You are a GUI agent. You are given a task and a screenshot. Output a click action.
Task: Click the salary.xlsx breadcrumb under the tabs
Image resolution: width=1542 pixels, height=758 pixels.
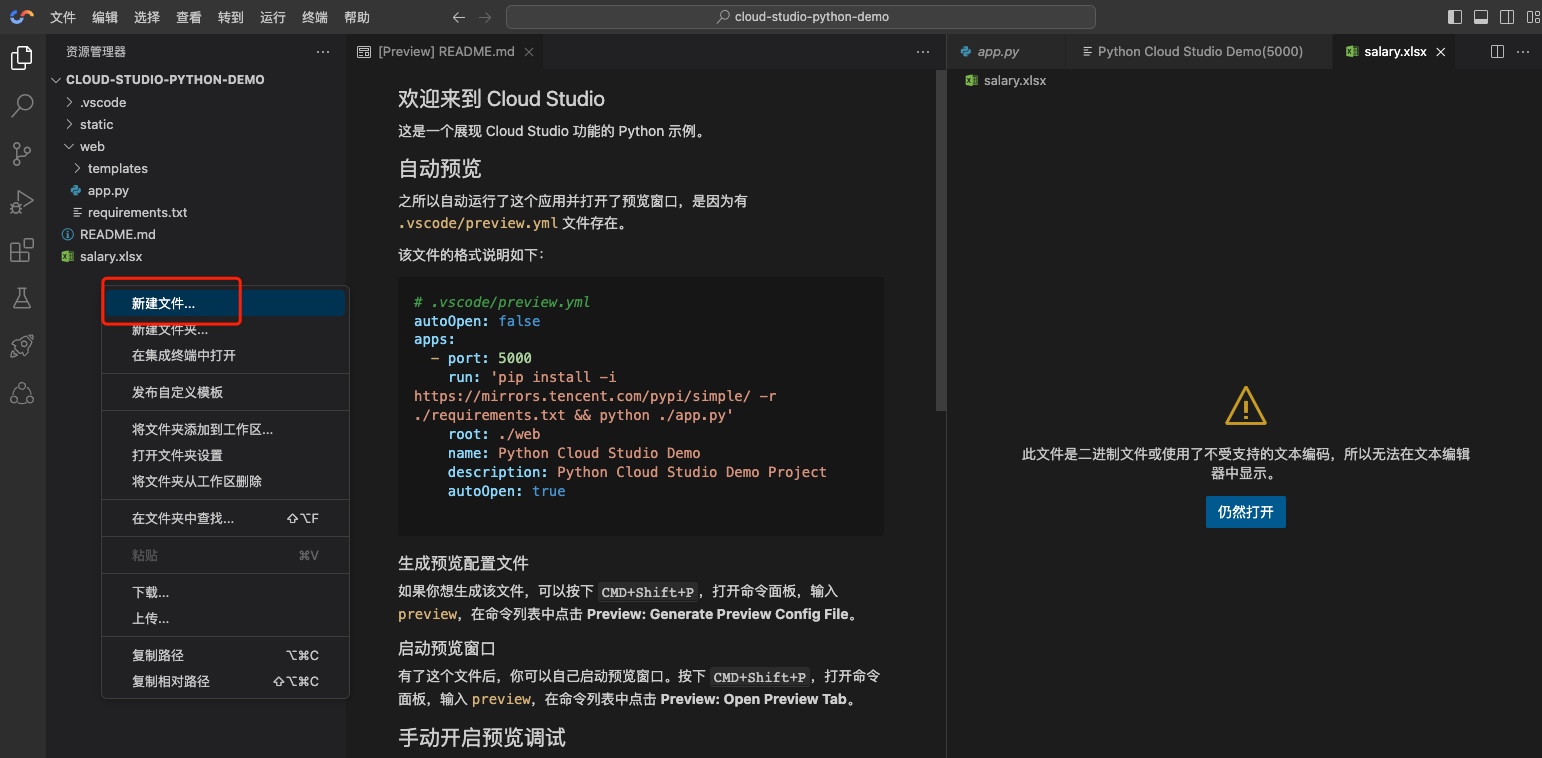[x=1006, y=80]
